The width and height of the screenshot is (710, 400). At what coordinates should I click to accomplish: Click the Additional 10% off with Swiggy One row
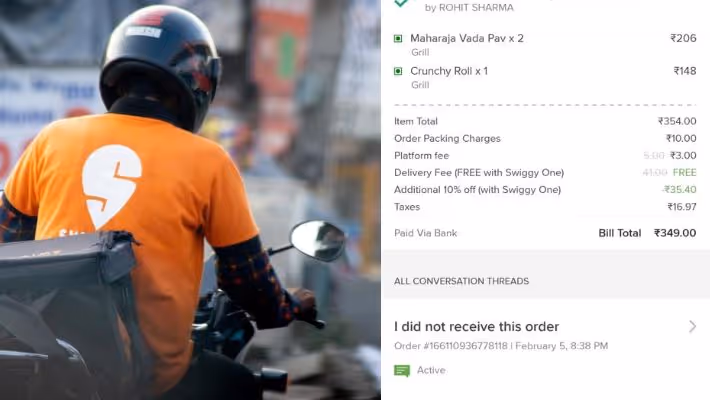click(x=545, y=190)
